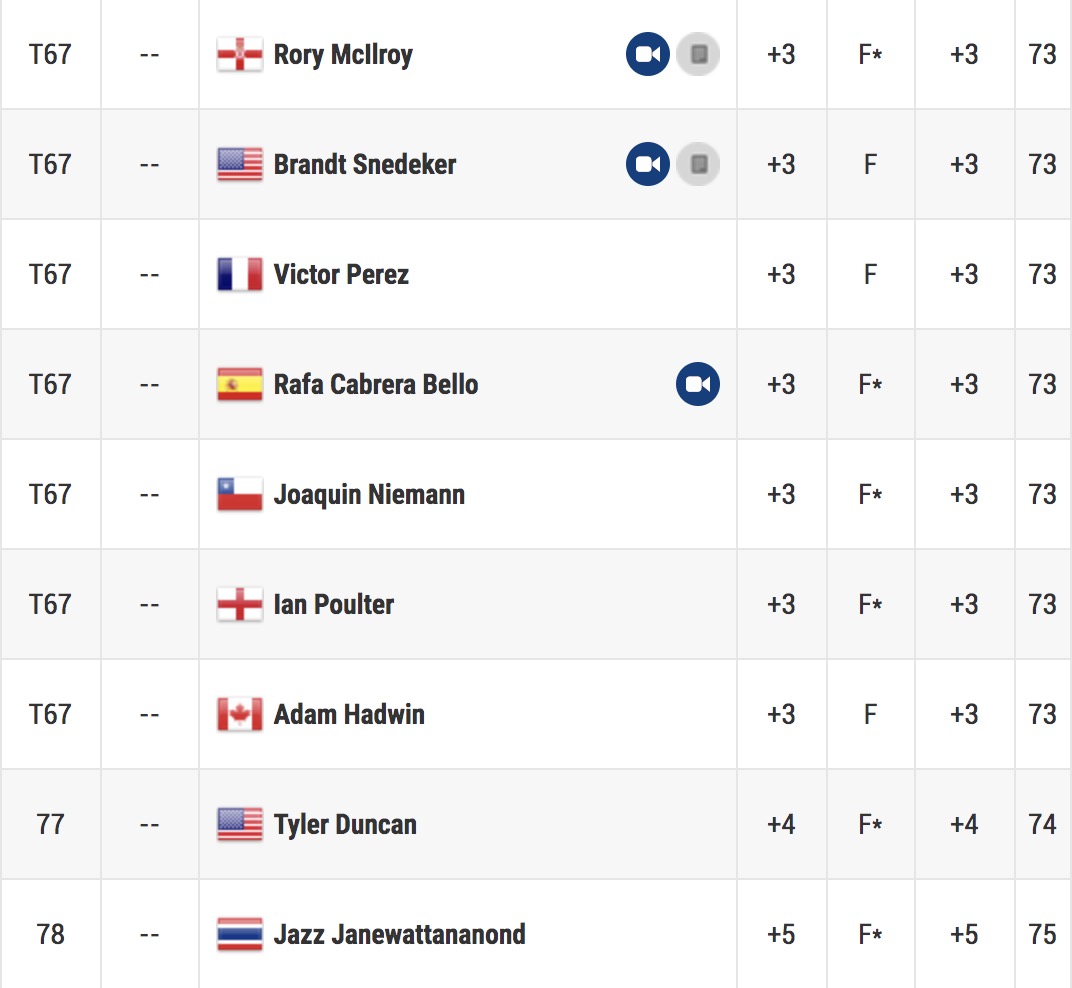
Task: Play Rafa Cabrera Bello's video icon
Action: tap(697, 384)
